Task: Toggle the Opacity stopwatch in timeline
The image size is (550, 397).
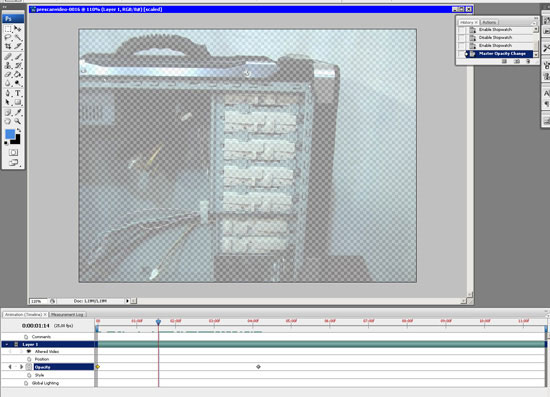Action: click(x=29, y=367)
